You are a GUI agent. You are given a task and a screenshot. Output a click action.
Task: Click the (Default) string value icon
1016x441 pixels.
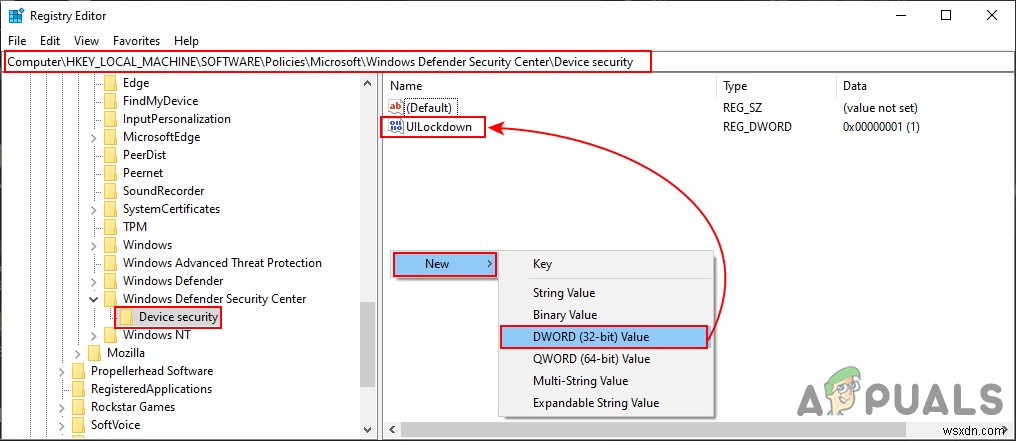tap(395, 107)
